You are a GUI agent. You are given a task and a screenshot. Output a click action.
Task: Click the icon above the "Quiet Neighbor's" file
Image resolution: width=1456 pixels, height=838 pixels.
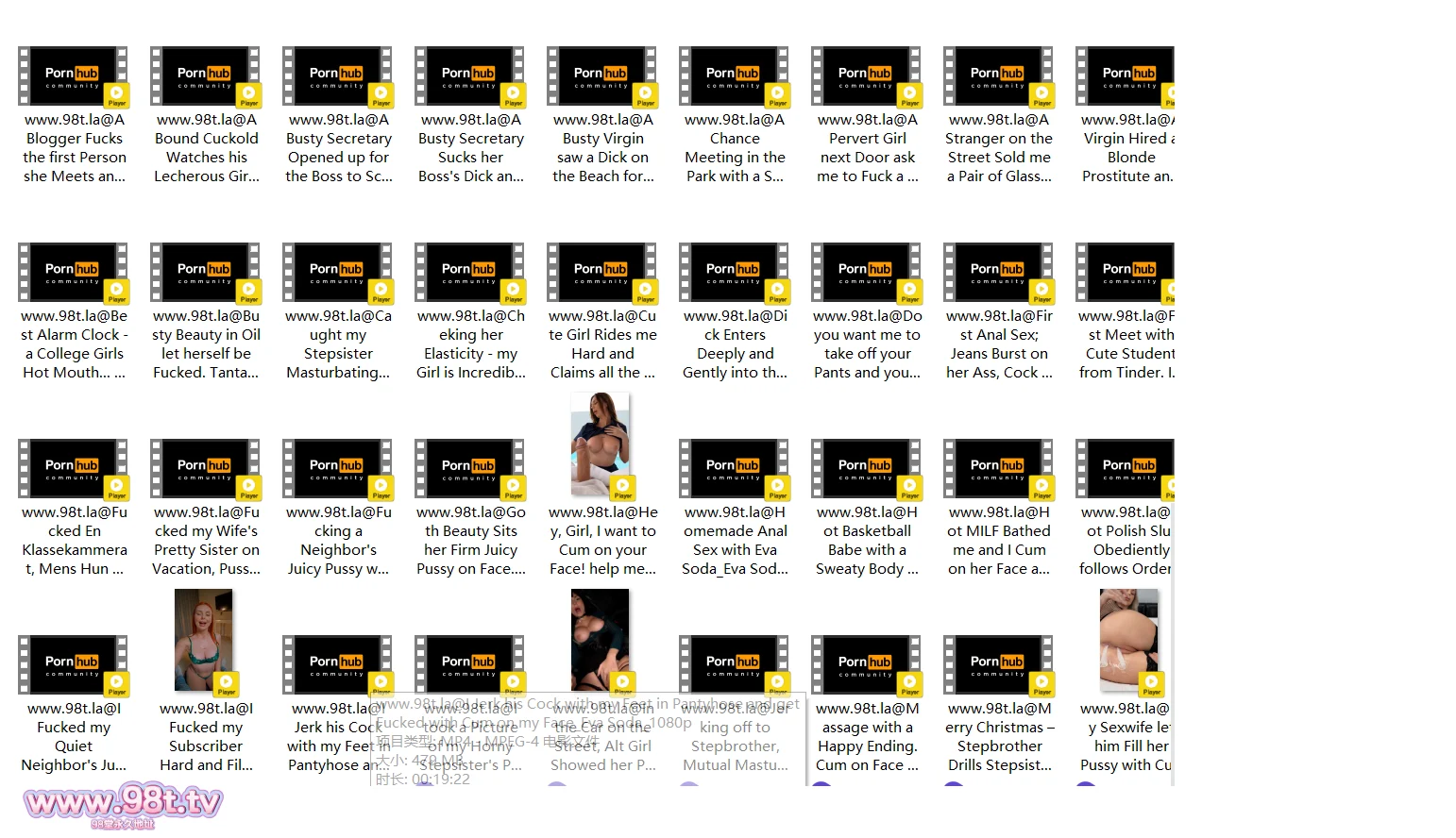coord(74,664)
